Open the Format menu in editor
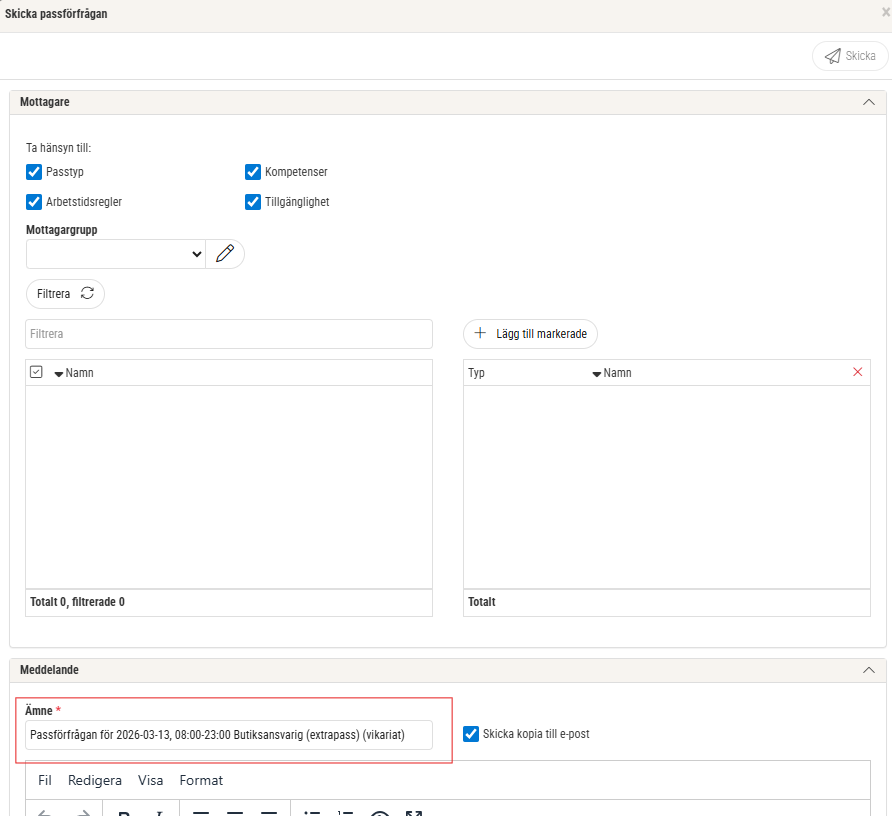Screen dimensions: 892x816 tap(201, 781)
